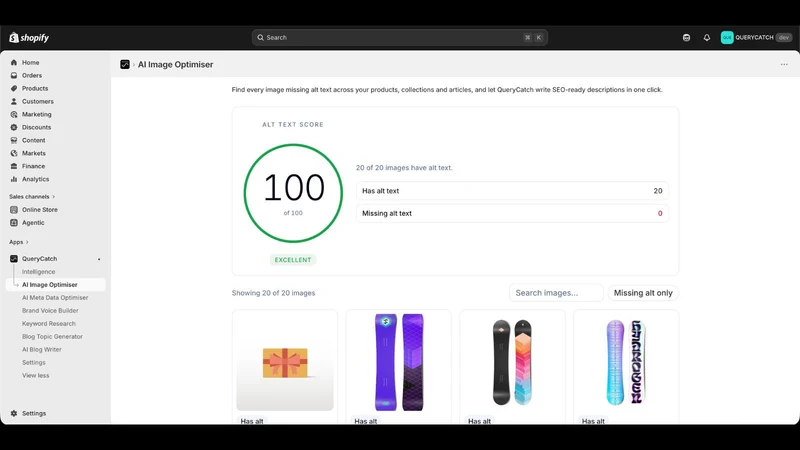
Task: Click 'Showing 20 of 20 images' text
Action: tap(273, 293)
